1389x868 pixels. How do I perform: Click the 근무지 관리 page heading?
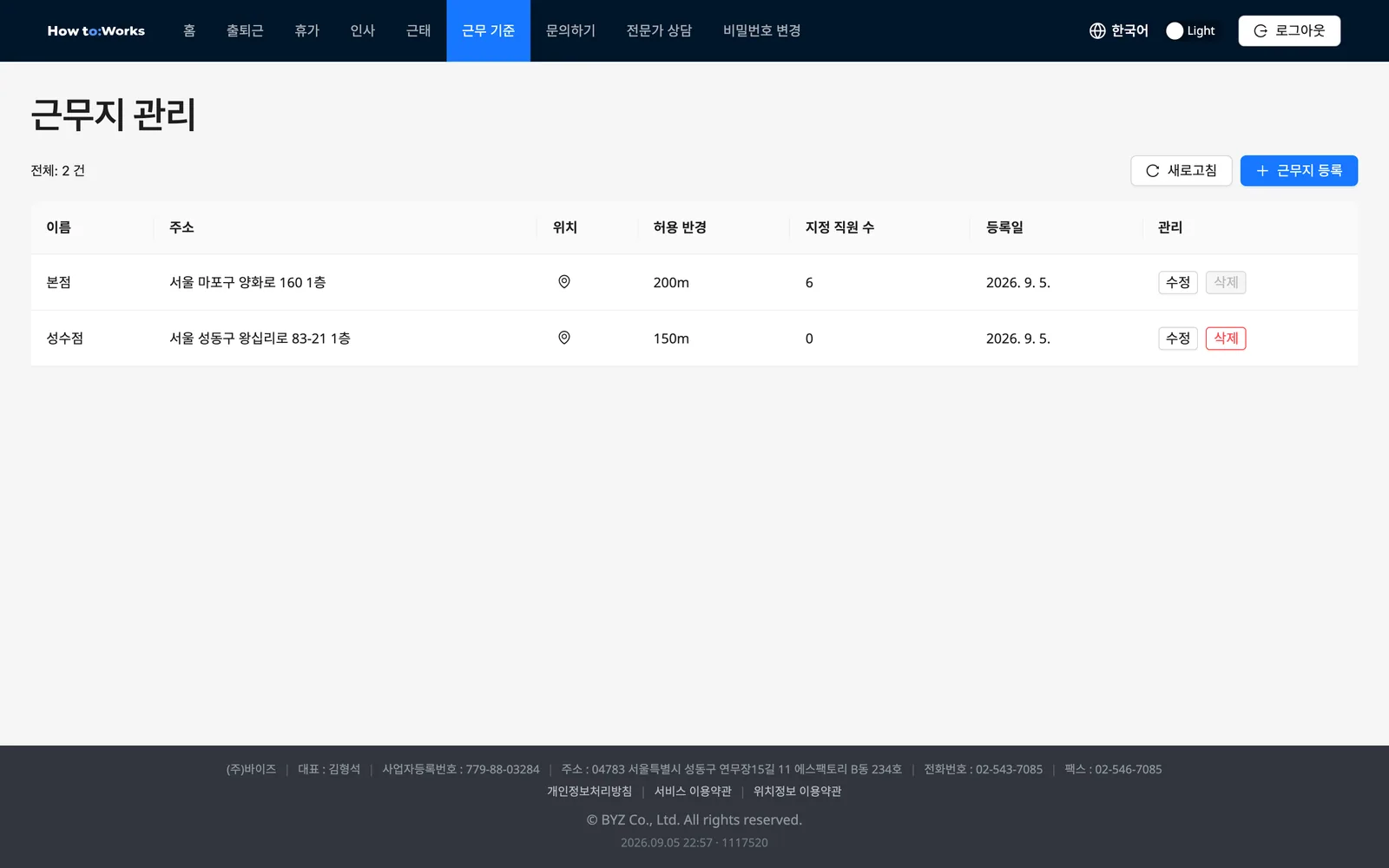coord(114,115)
